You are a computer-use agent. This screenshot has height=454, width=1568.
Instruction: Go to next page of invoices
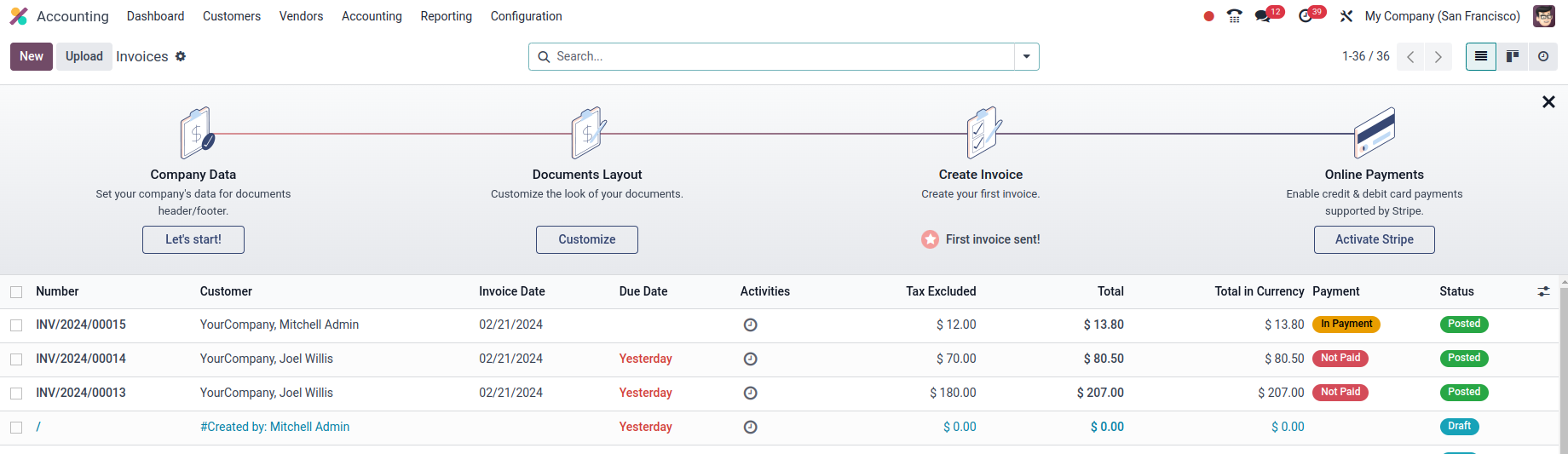point(1438,56)
